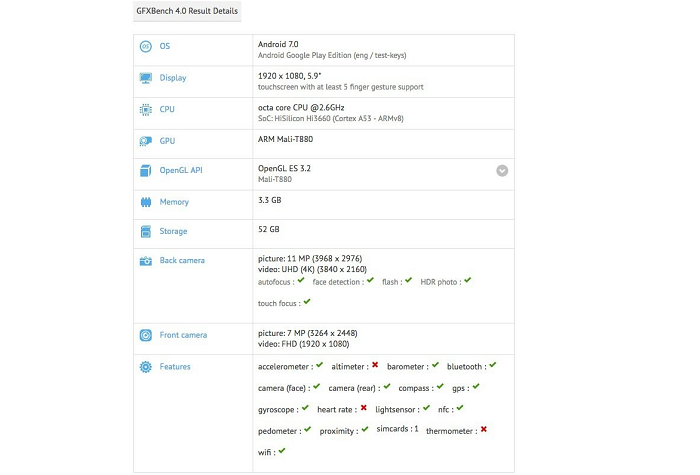700x475 pixels.
Task: Click the OpenGL API icon
Action: click(146, 171)
